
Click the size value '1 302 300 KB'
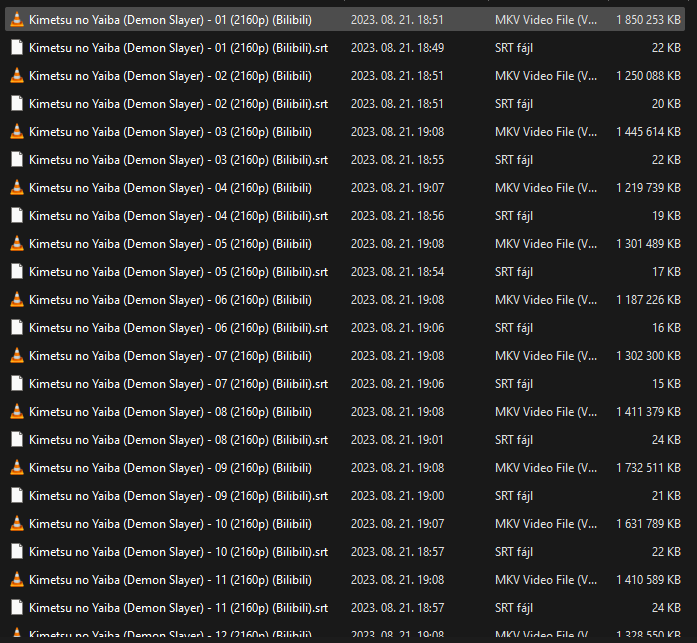click(648, 355)
